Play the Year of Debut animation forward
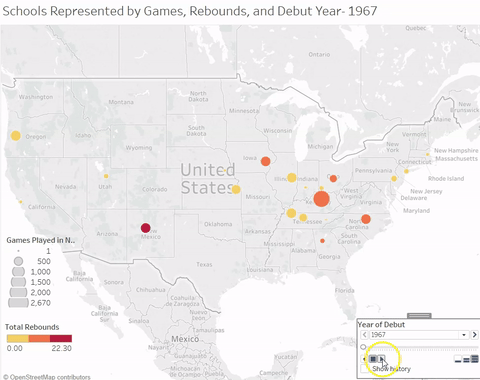Image resolution: width=480 pixels, height=380 pixels. pyautogui.click(x=382, y=359)
